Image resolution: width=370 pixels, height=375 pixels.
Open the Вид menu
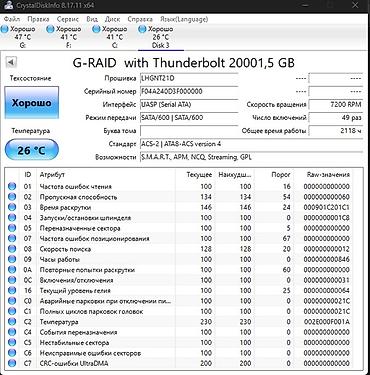[x=92, y=19]
